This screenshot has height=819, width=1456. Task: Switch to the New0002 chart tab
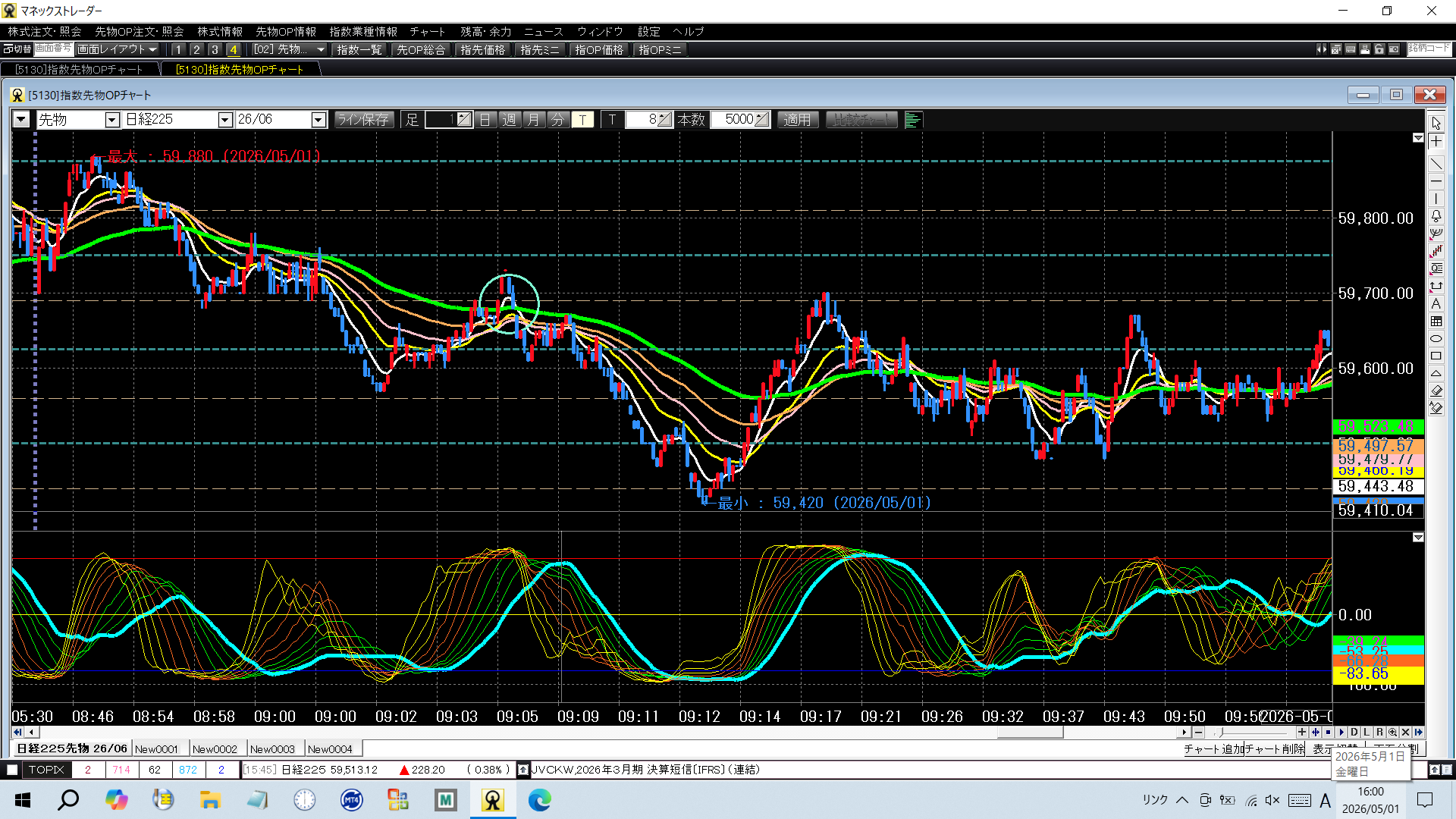pyautogui.click(x=215, y=749)
